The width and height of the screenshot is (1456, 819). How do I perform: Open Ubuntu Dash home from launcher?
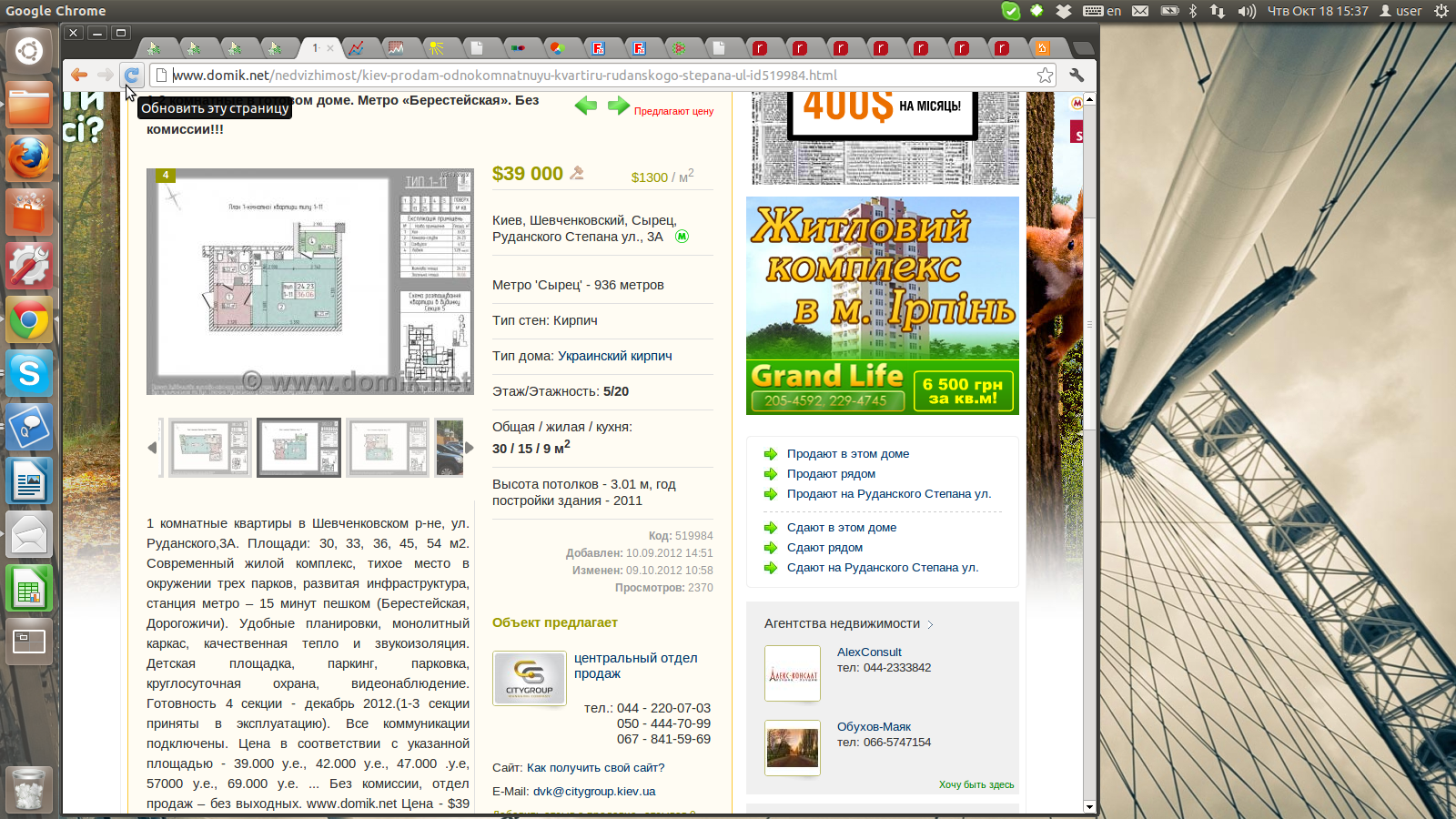point(29,51)
